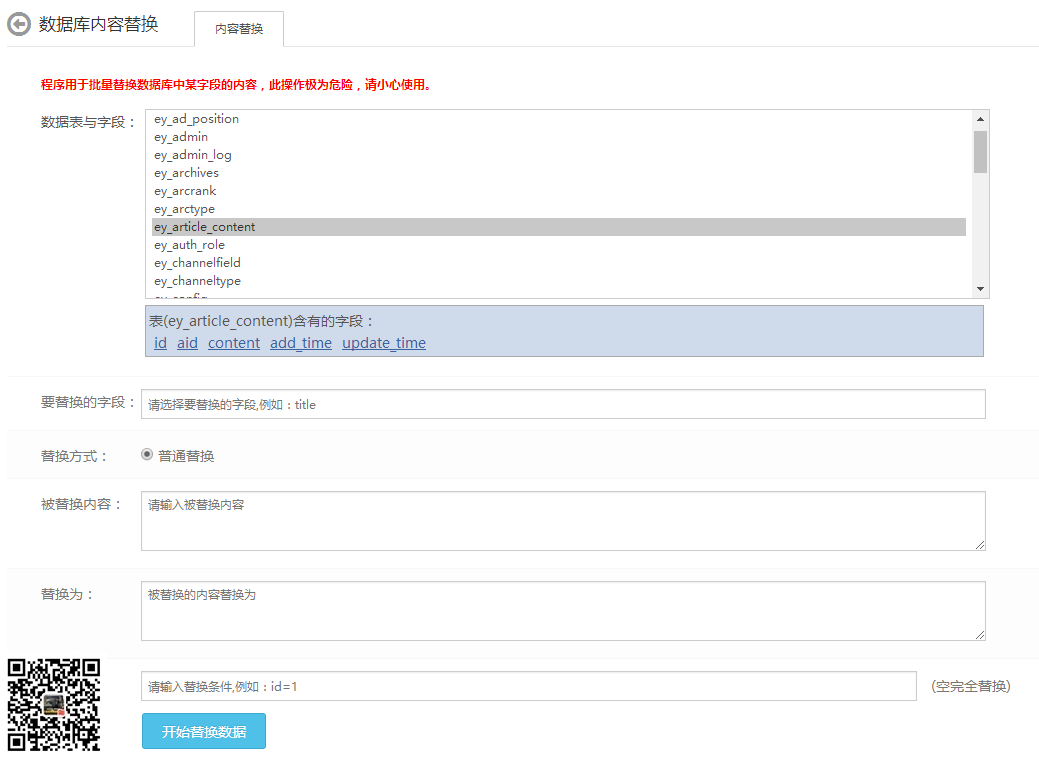Switch to the 内容替换 tab
The height and width of the screenshot is (758, 1039).
click(x=238, y=30)
